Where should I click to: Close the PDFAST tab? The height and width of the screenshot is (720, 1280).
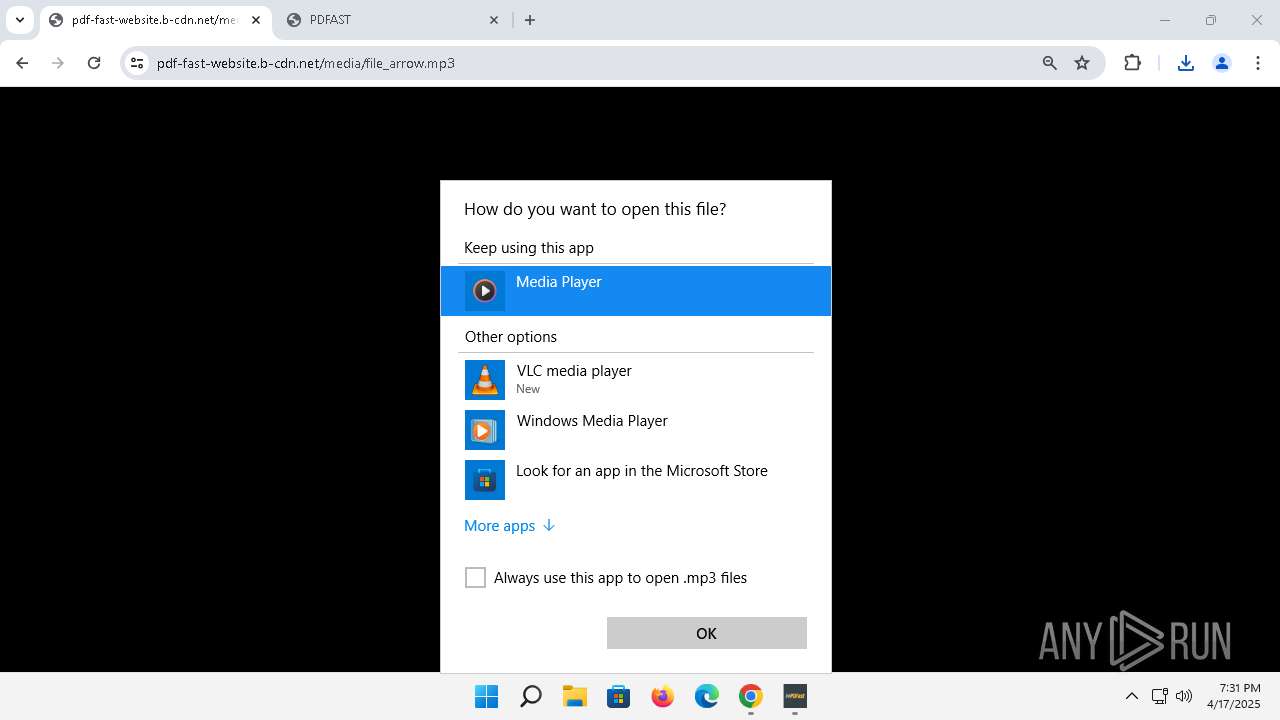494,20
